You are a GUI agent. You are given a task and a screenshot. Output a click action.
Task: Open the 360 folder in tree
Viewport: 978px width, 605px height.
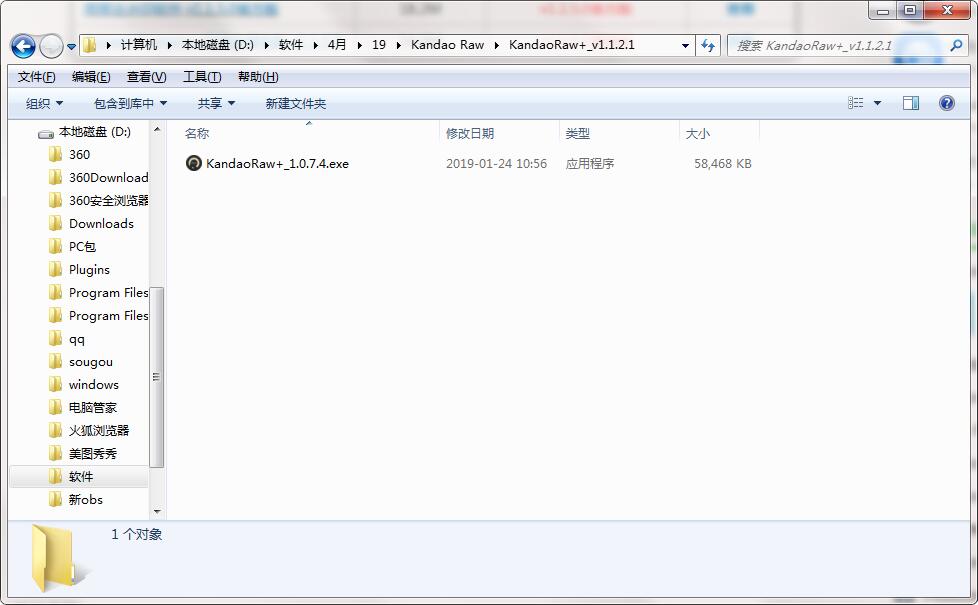(79, 154)
